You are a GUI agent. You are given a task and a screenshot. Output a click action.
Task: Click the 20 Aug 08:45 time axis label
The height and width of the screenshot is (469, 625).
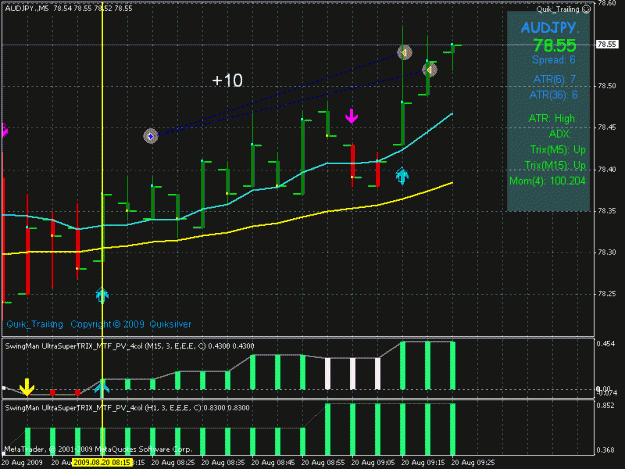[273, 463]
